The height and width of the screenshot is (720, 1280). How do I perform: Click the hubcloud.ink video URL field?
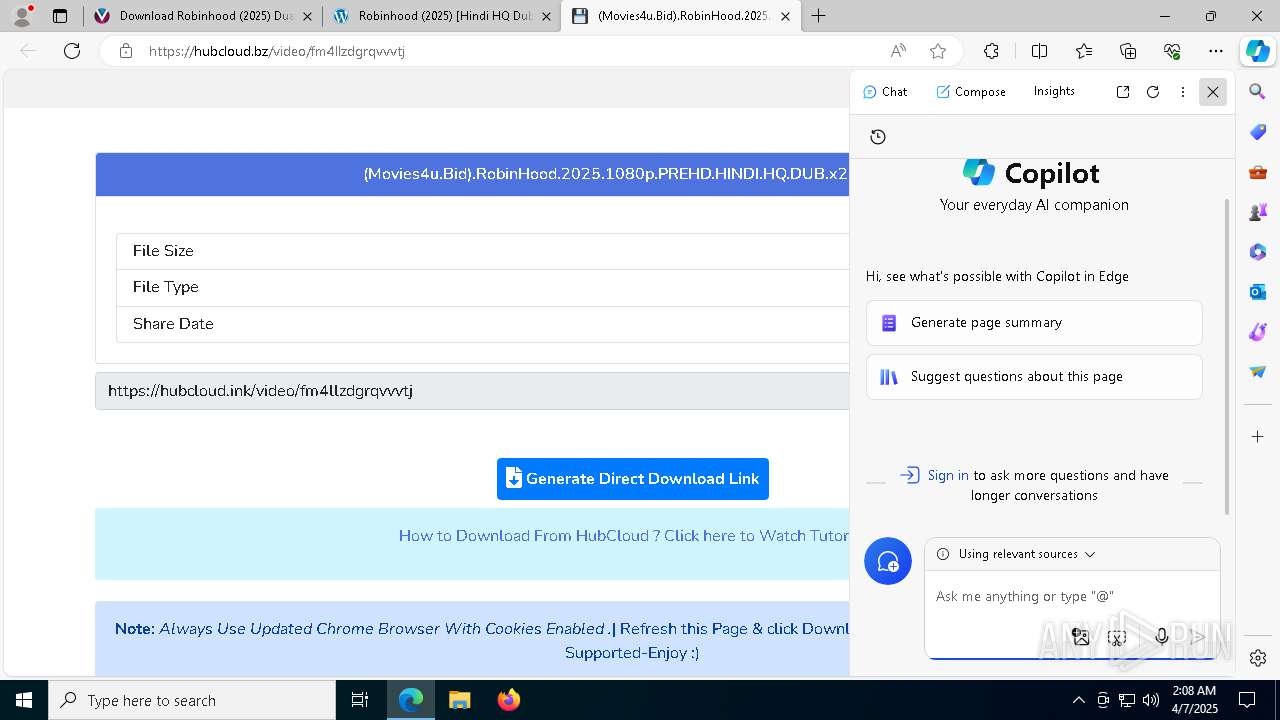tap(472, 391)
